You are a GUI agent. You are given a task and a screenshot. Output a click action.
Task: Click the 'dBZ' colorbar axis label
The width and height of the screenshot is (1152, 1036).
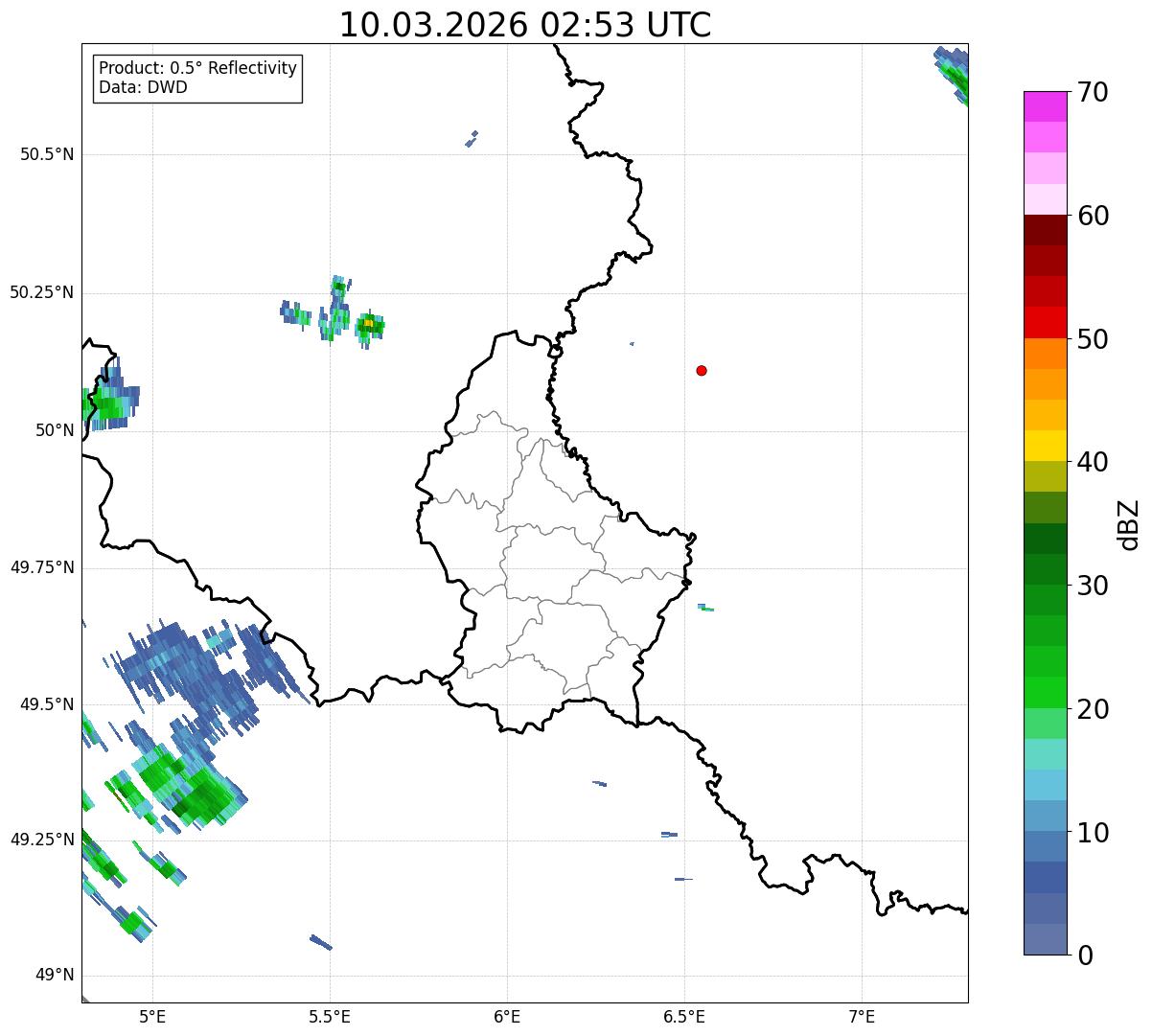(x=1129, y=524)
